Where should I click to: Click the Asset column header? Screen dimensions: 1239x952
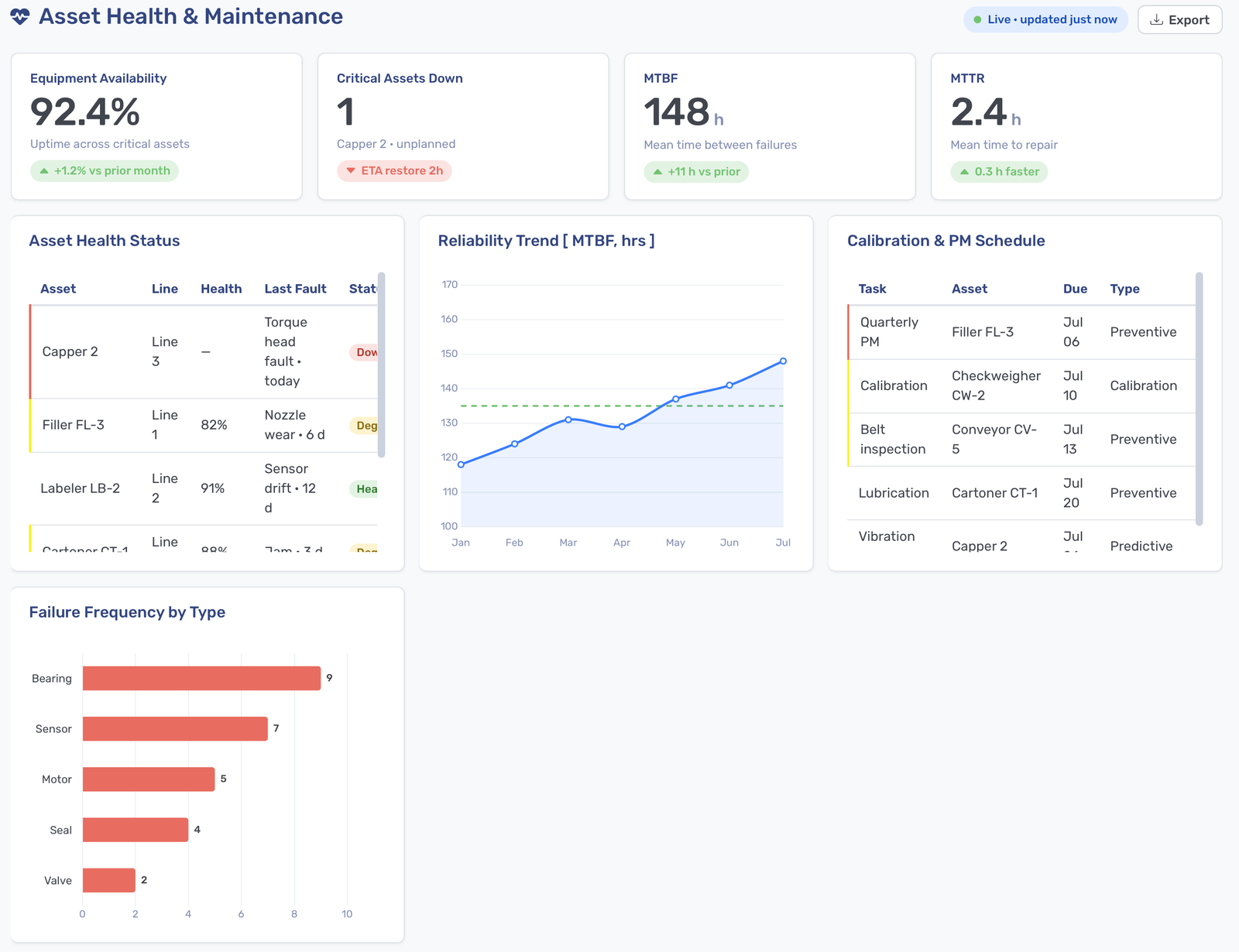tap(58, 289)
